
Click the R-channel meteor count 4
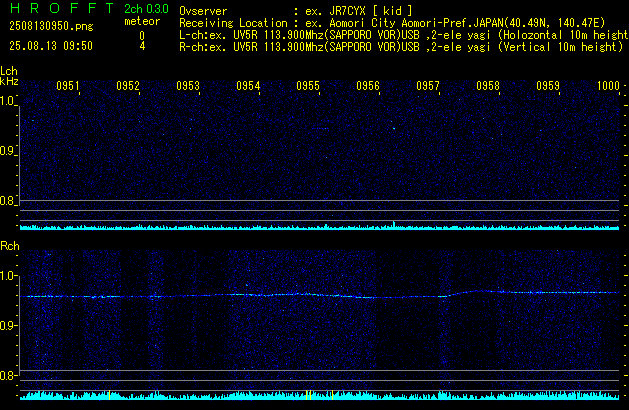(142, 46)
